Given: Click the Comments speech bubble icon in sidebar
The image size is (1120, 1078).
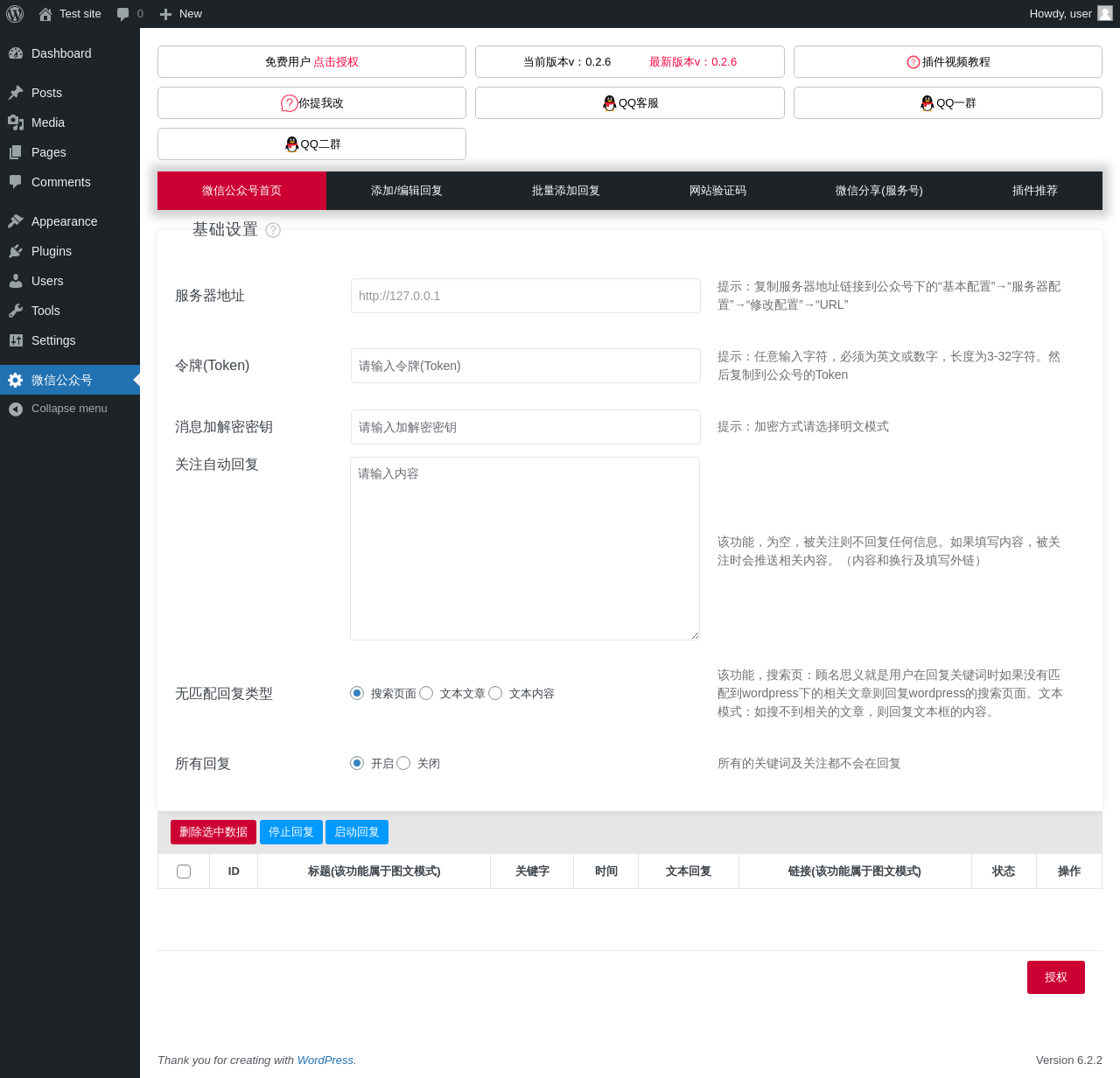Looking at the screenshot, I should click(16, 182).
